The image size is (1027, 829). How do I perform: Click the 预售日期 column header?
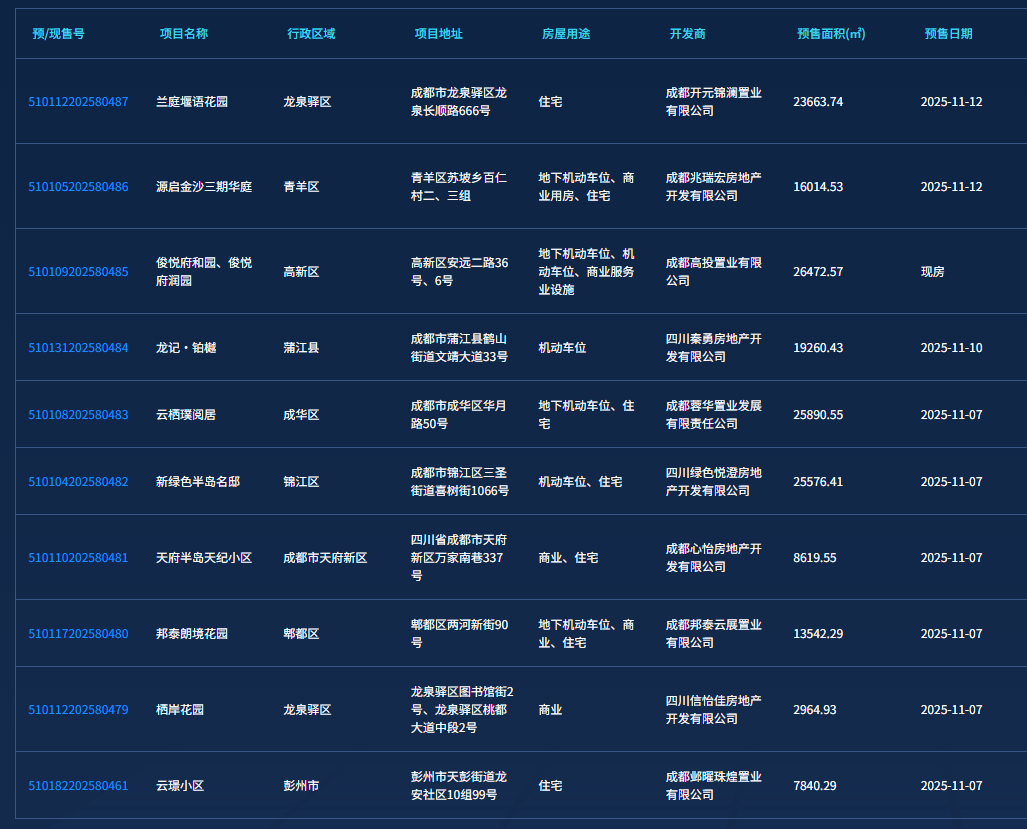pyautogui.click(x=948, y=34)
